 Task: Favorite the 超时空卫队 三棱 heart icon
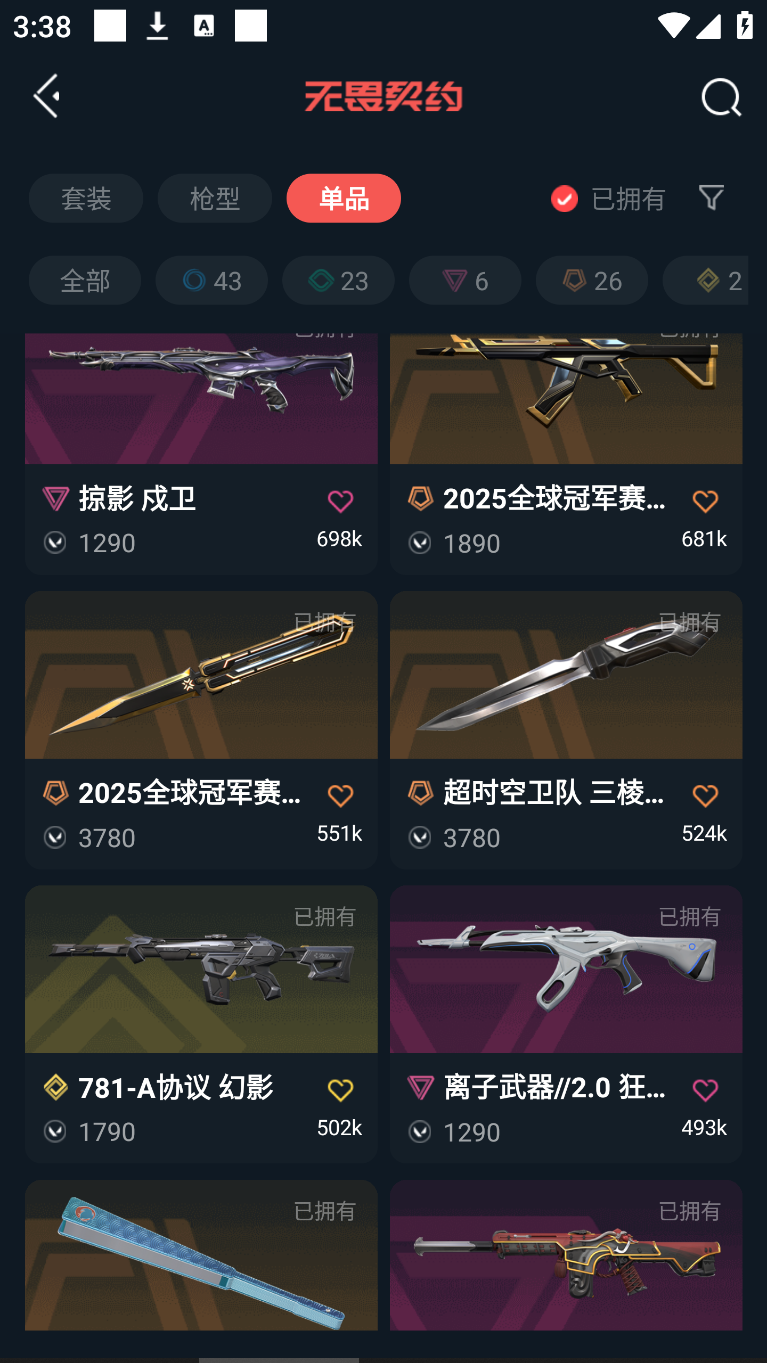coord(705,796)
